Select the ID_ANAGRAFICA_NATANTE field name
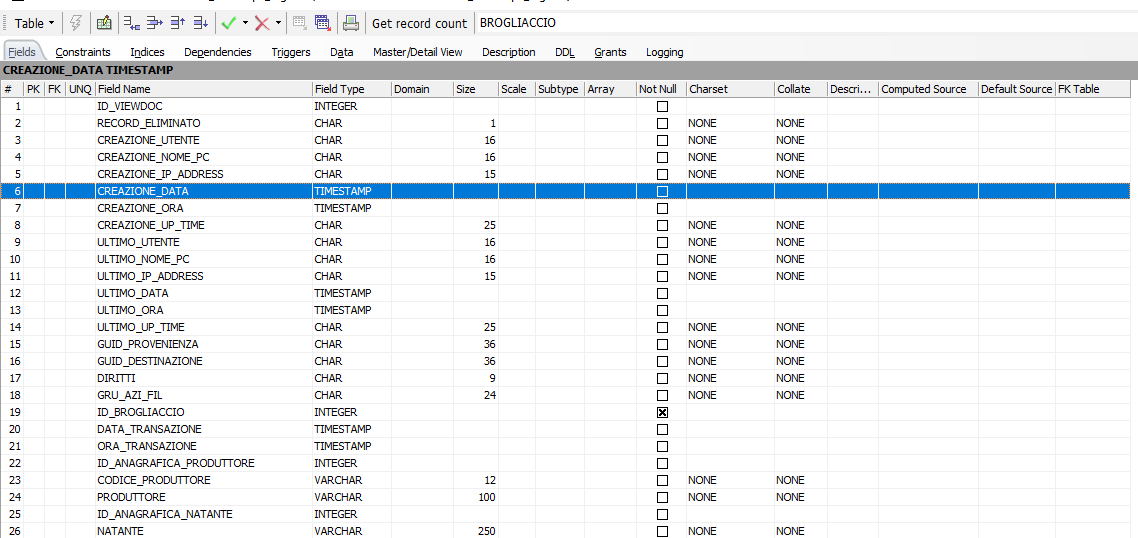Screen dimensions: 1138x538 tap(165, 514)
